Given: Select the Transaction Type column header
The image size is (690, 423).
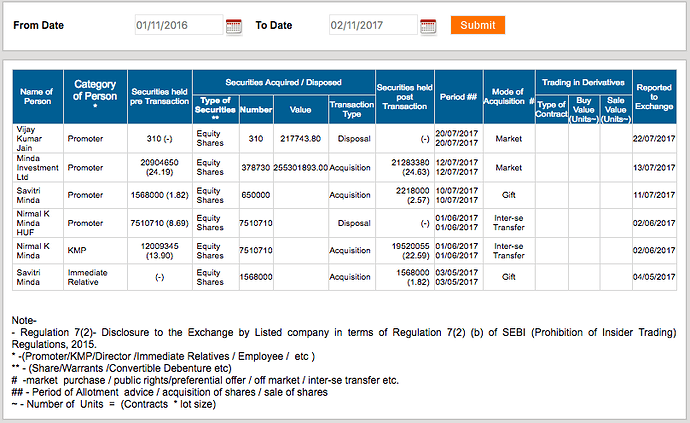Looking at the screenshot, I should [351, 108].
